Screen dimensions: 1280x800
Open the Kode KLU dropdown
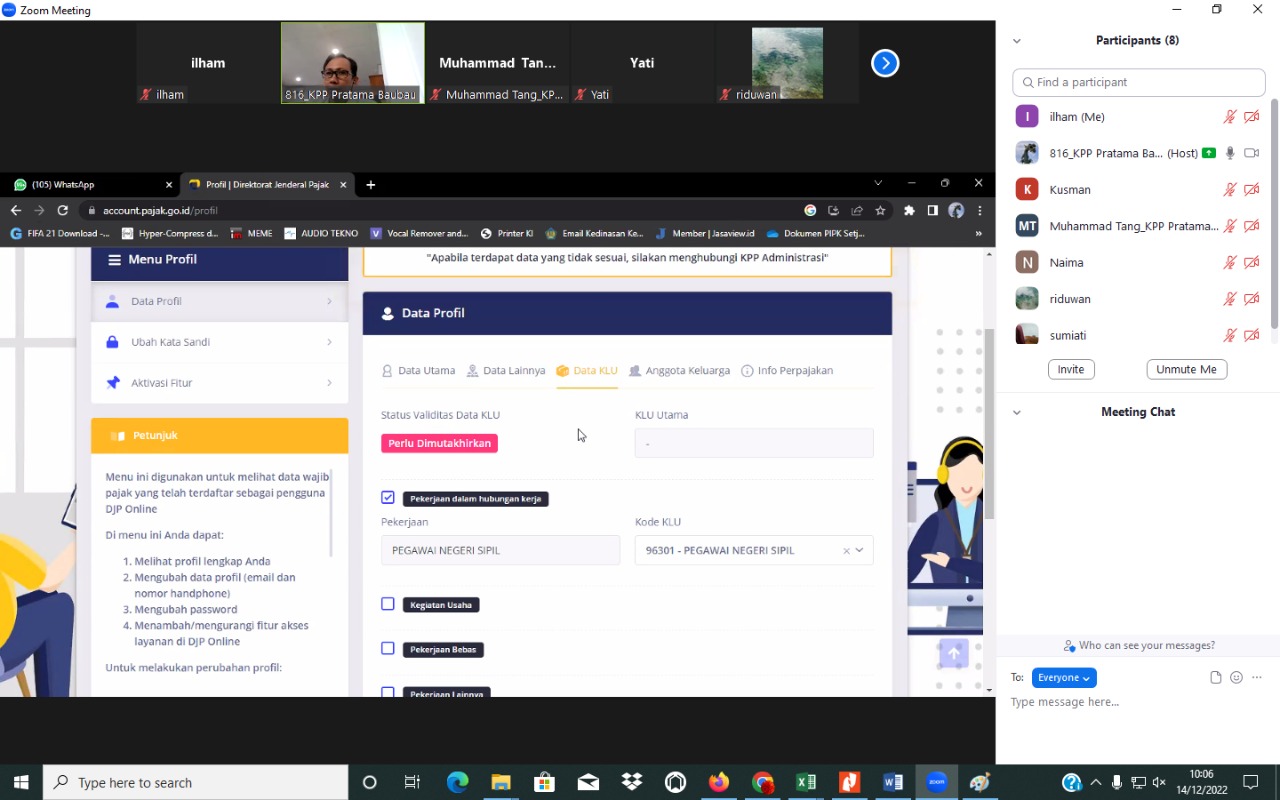coord(858,550)
